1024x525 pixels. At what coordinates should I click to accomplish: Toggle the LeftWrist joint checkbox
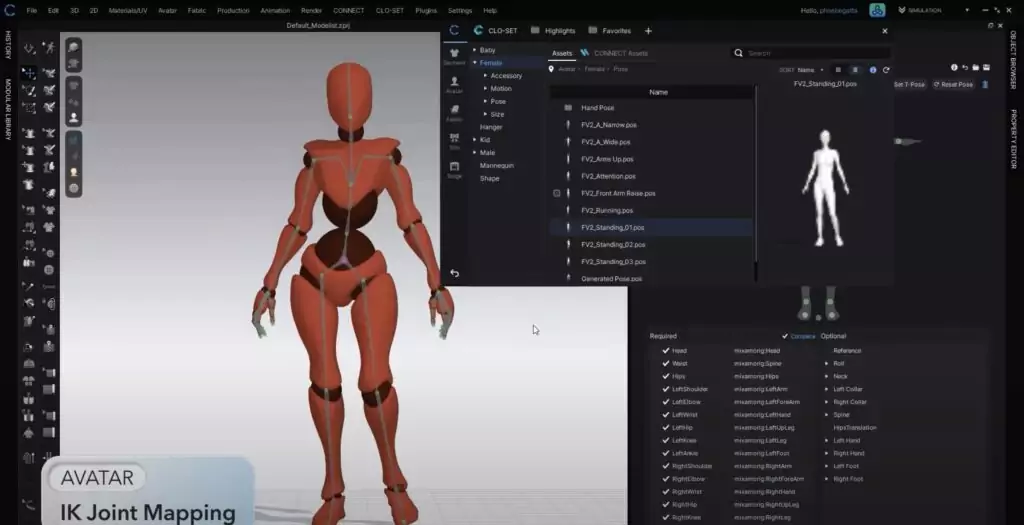pos(665,415)
